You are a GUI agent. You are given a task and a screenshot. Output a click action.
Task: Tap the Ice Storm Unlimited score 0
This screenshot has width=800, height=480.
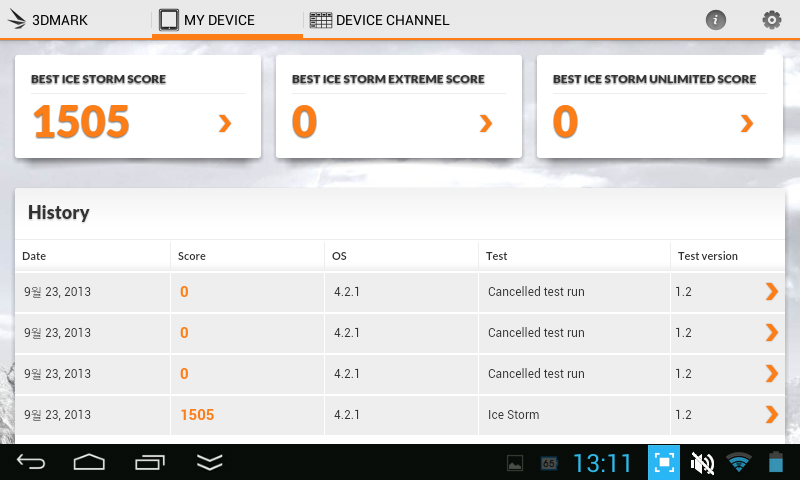565,121
